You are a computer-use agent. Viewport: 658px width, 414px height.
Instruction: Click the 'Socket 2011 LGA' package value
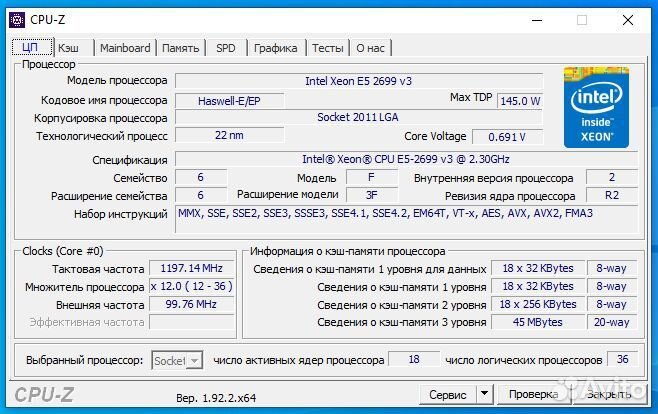coord(359,117)
